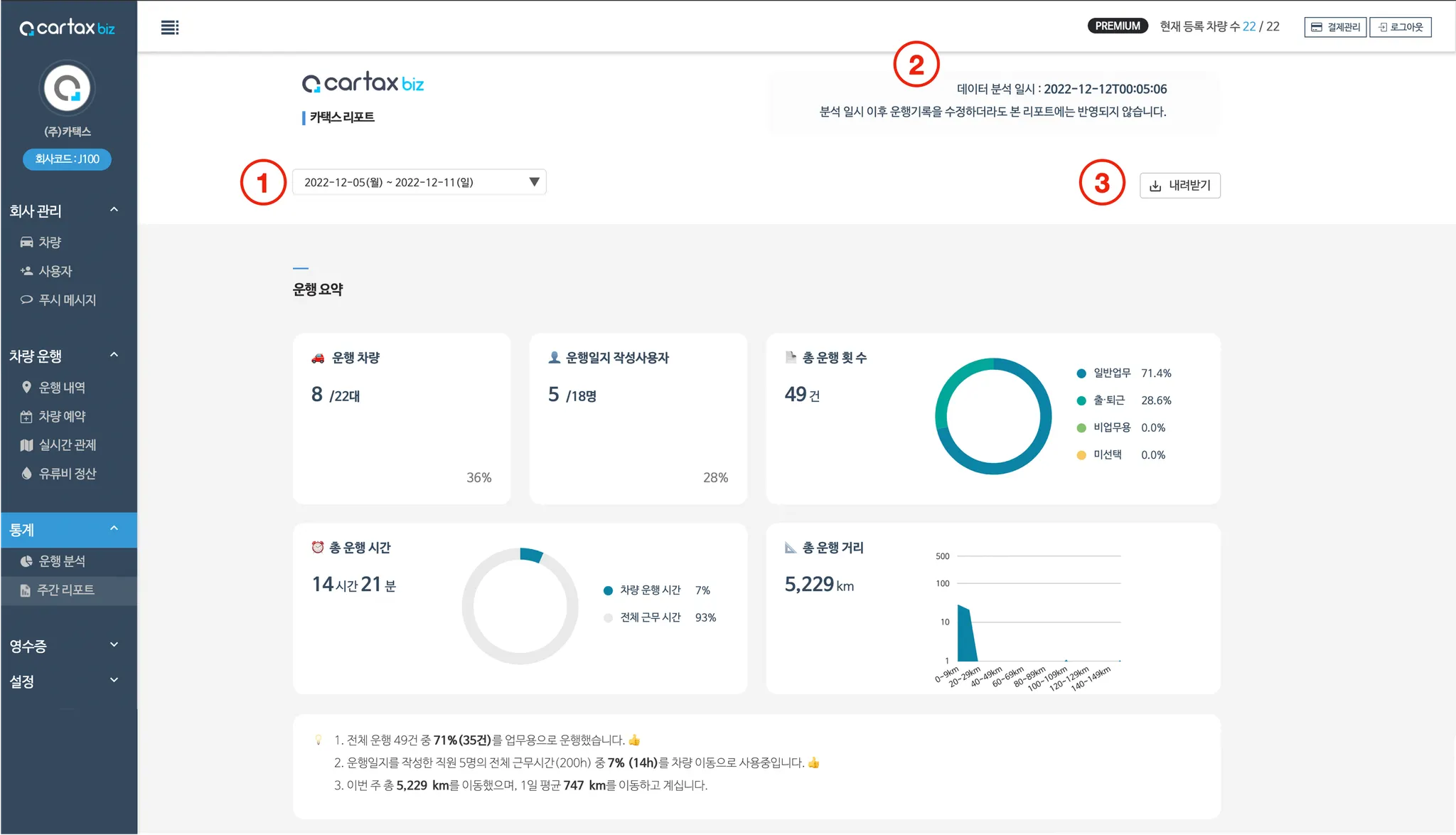
Task: Click the calendar icon for 차량 예약
Action: [26, 417]
